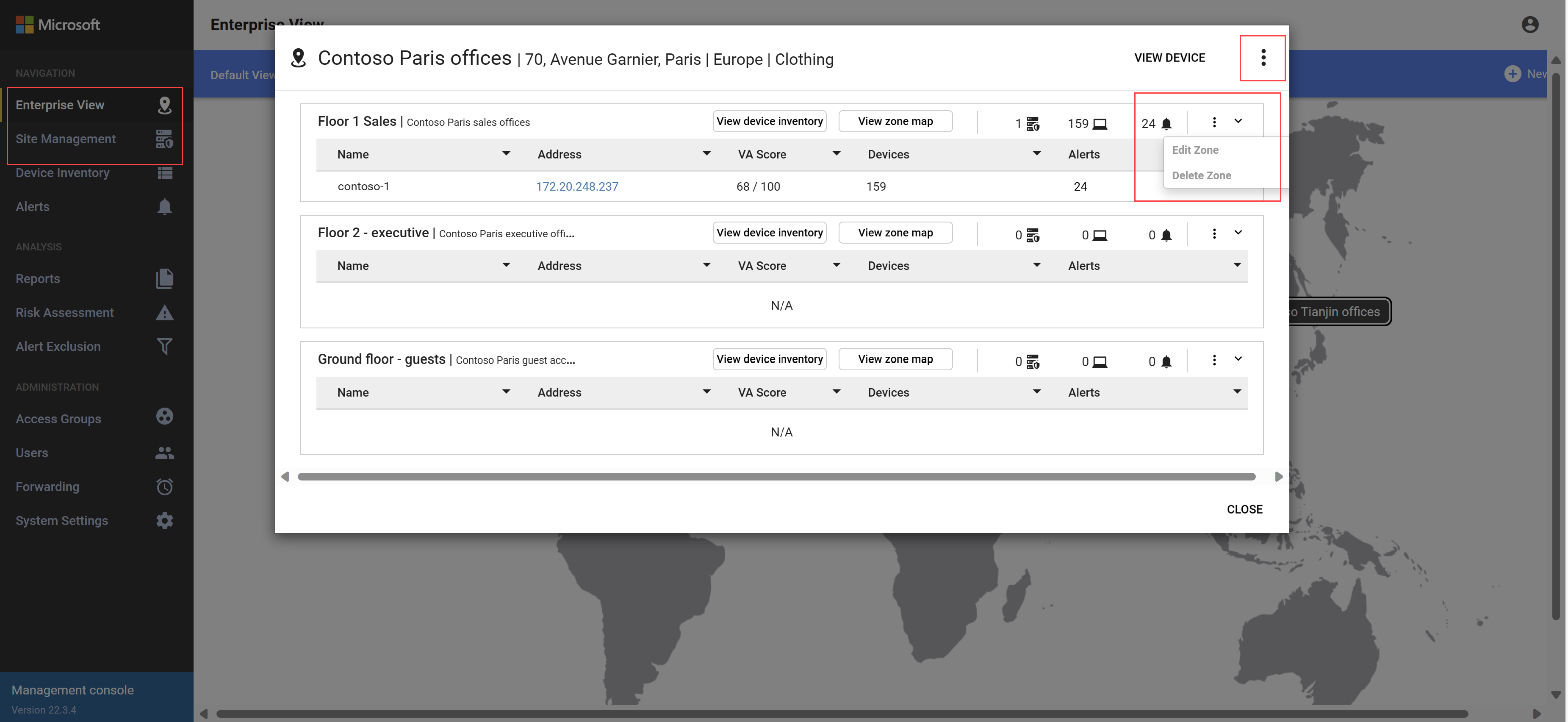View device inventory for Ground floor - guests

[x=770, y=359]
